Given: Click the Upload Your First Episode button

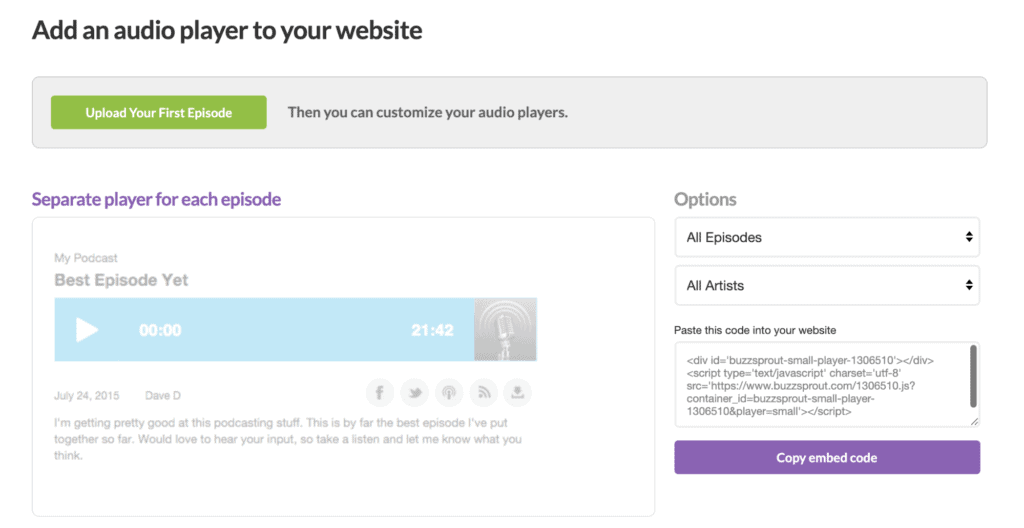Looking at the screenshot, I should point(159,112).
